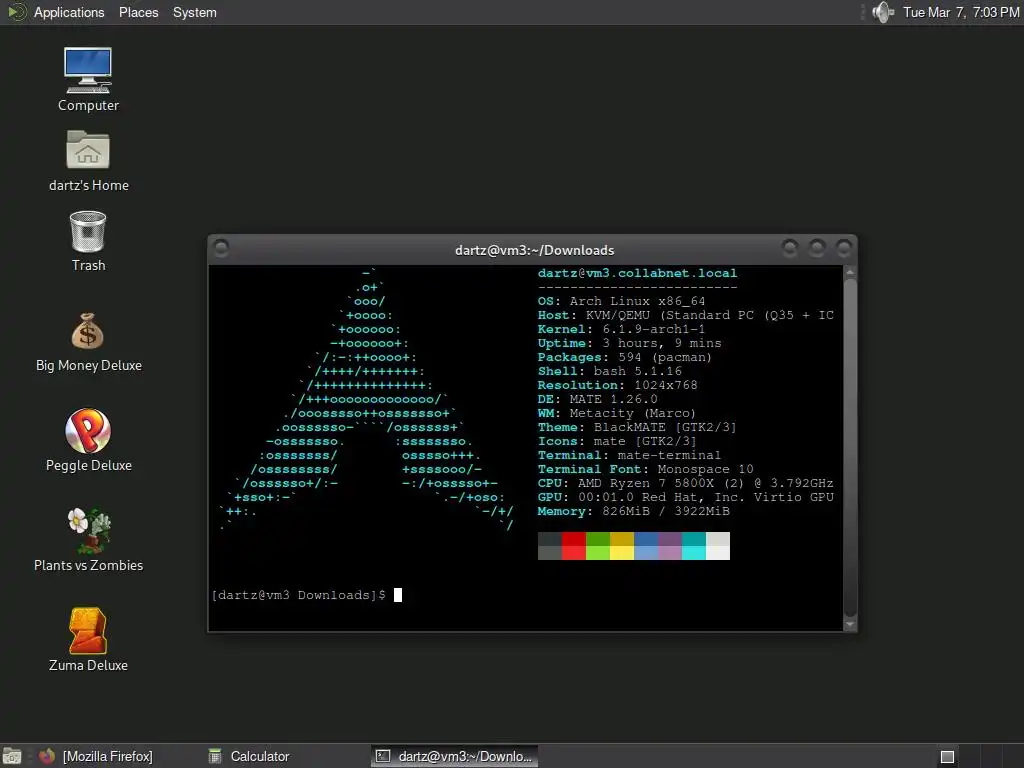
Task: Click the 'Terminal: mate-terminal' line
Action: tap(629, 455)
